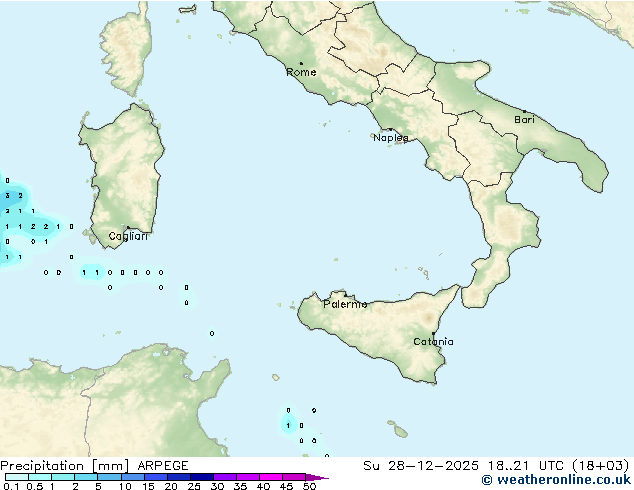Click the Rome city label
634x490 pixels.
301,72
